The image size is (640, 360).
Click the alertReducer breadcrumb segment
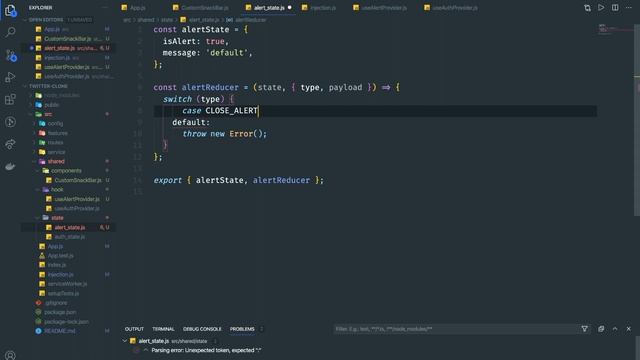[x=251, y=20]
